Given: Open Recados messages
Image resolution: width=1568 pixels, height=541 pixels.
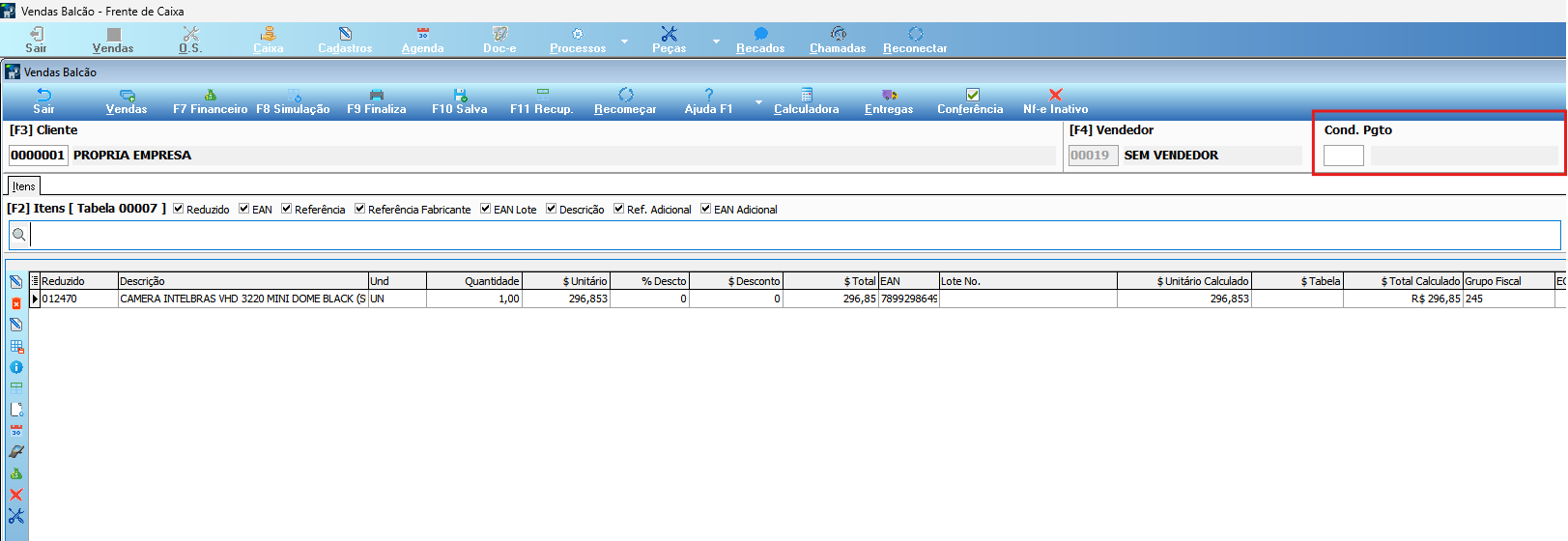Looking at the screenshot, I should (760, 40).
